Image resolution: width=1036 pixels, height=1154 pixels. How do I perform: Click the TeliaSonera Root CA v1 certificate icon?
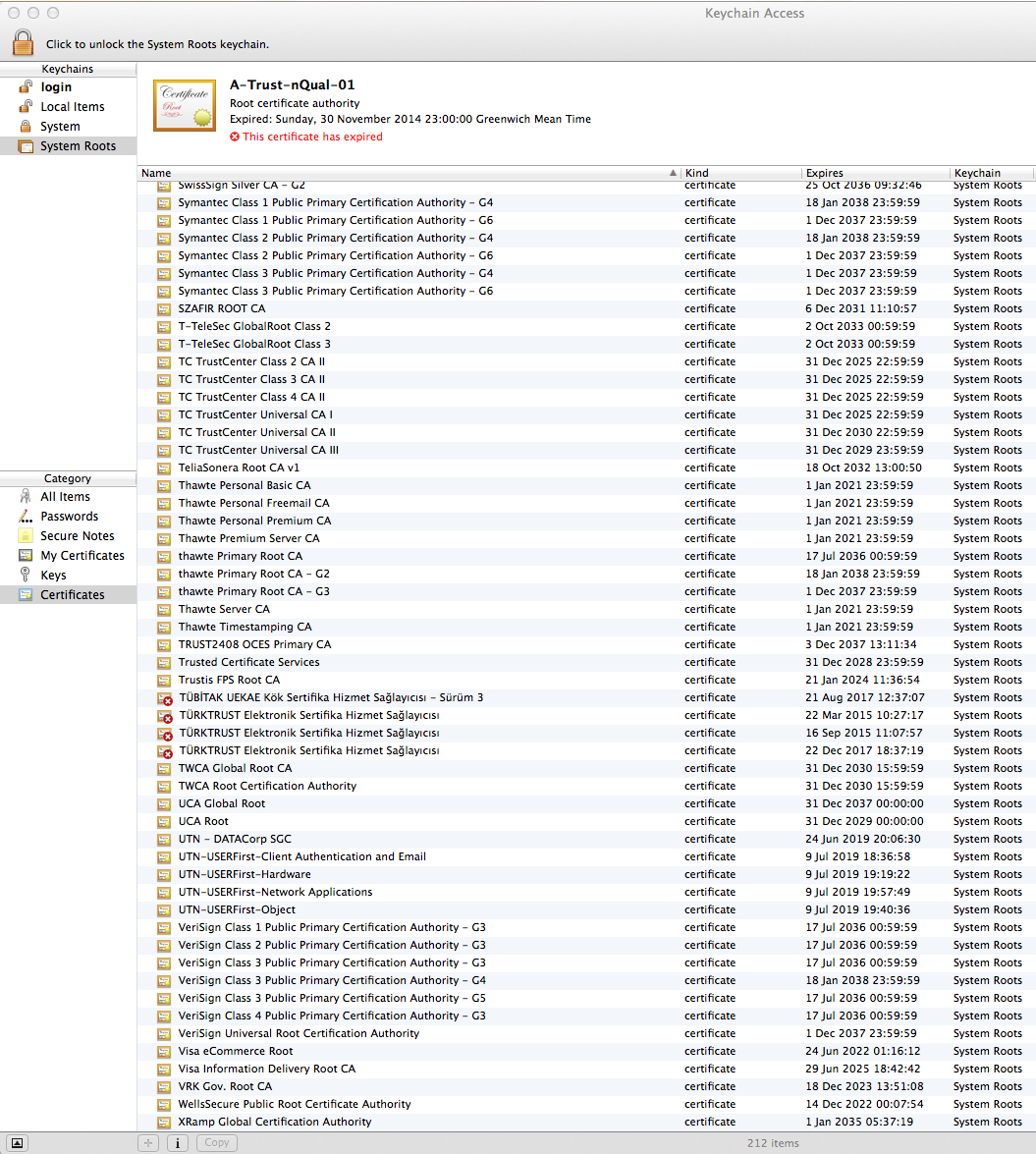click(164, 468)
